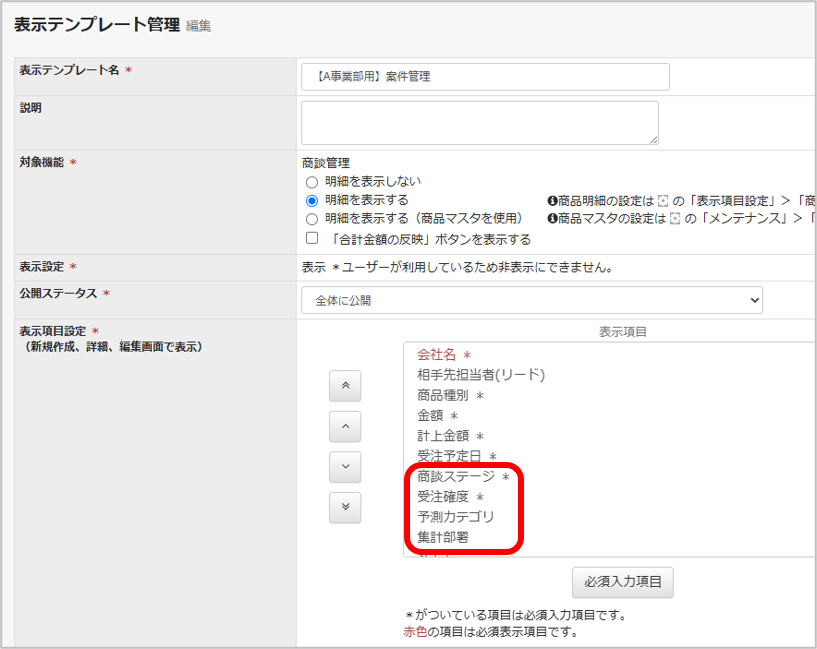Click the info icon before 商品マスタの設定は
This screenshot has width=817, height=649.
pos(552,218)
